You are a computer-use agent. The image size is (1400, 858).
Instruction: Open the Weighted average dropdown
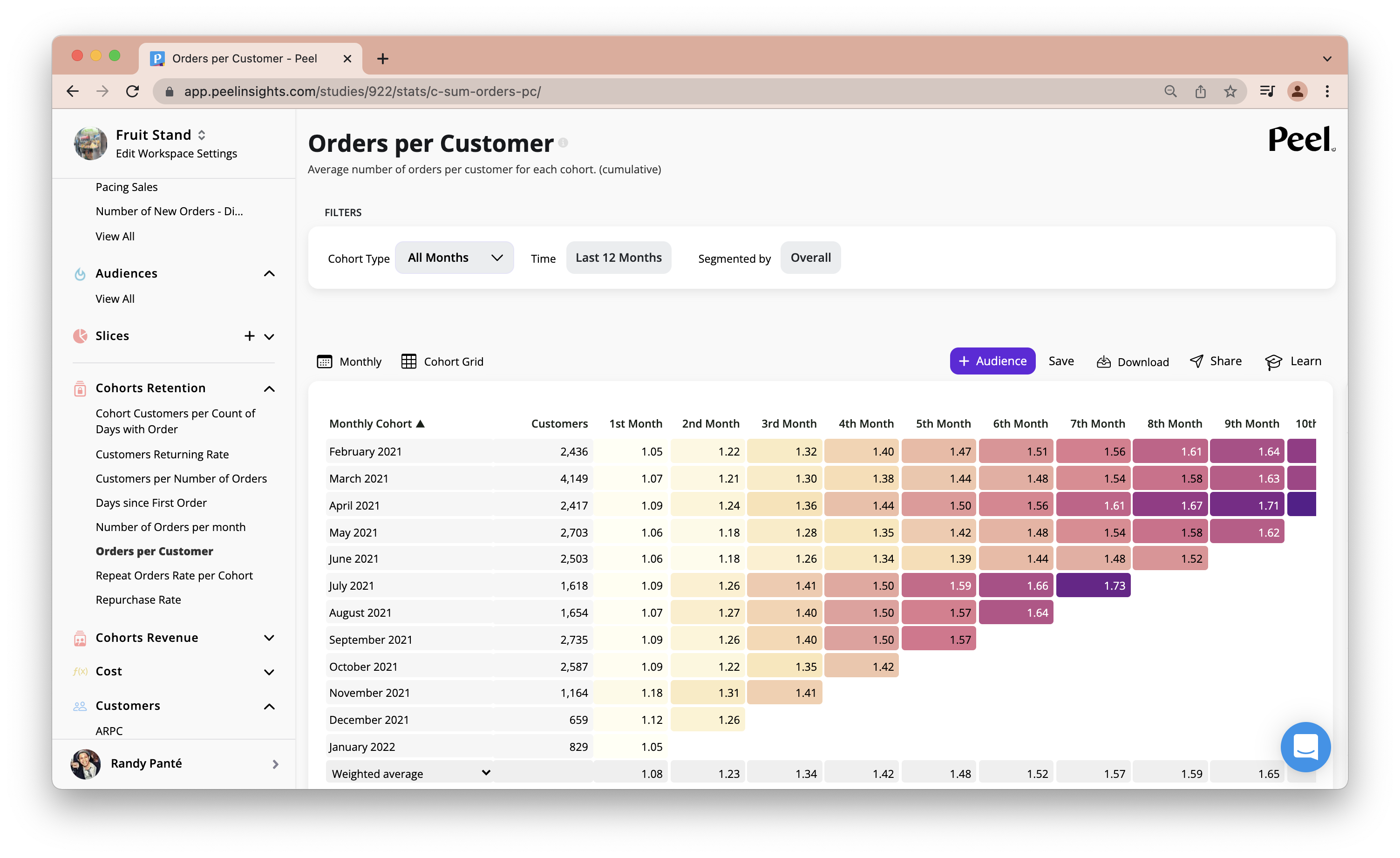pos(485,773)
